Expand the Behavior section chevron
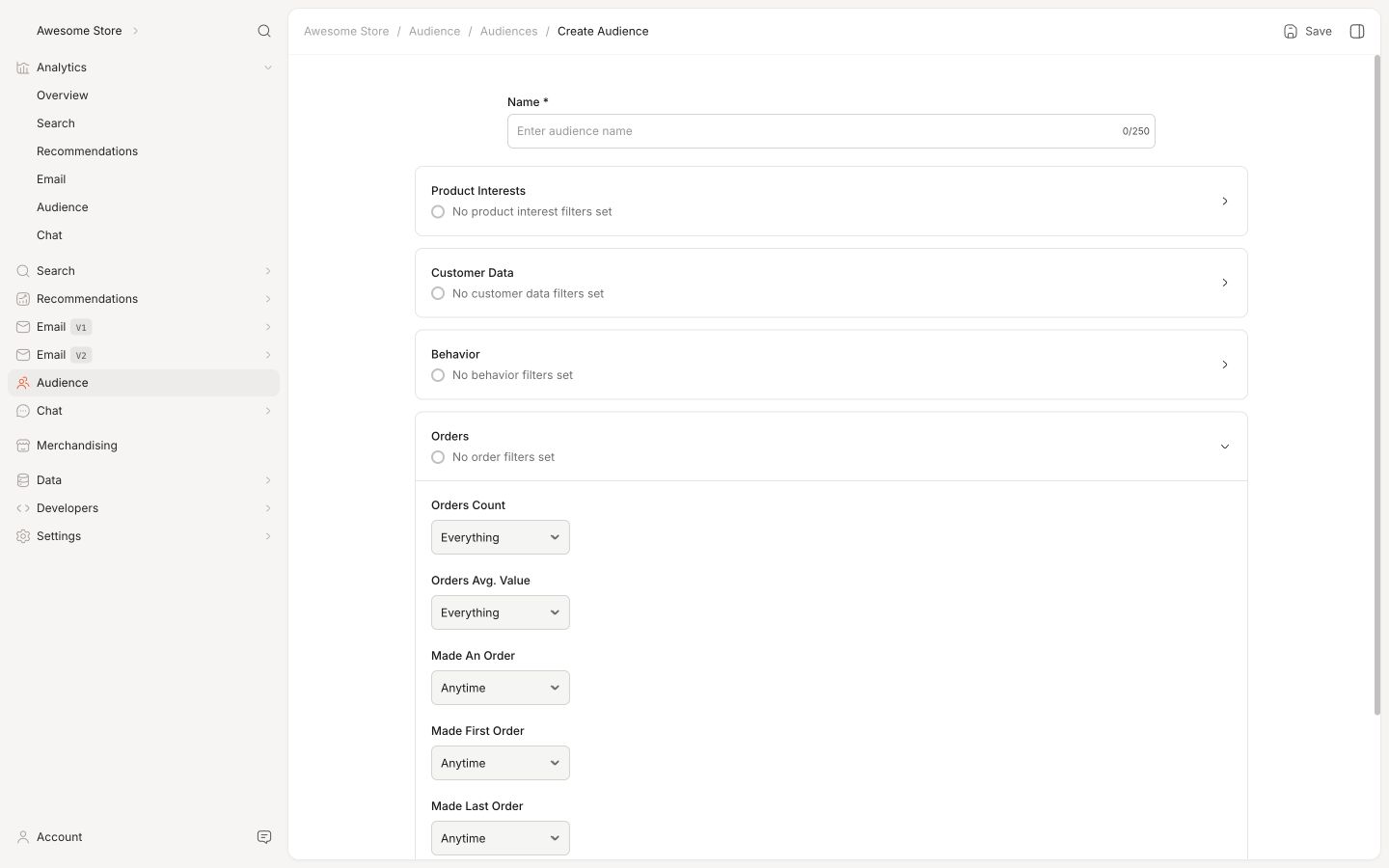Image resolution: width=1389 pixels, height=868 pixels. 1225,365
